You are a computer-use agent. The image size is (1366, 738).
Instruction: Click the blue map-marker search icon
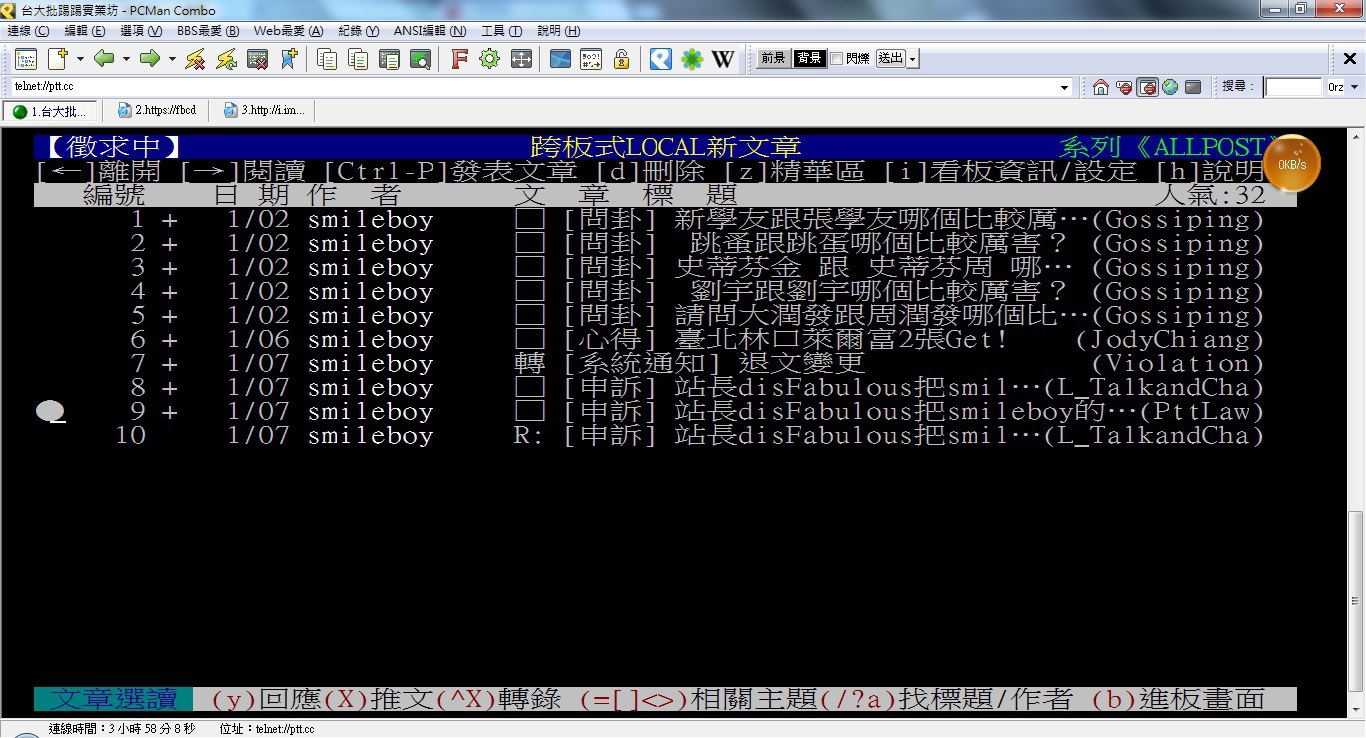pos(660,59)
